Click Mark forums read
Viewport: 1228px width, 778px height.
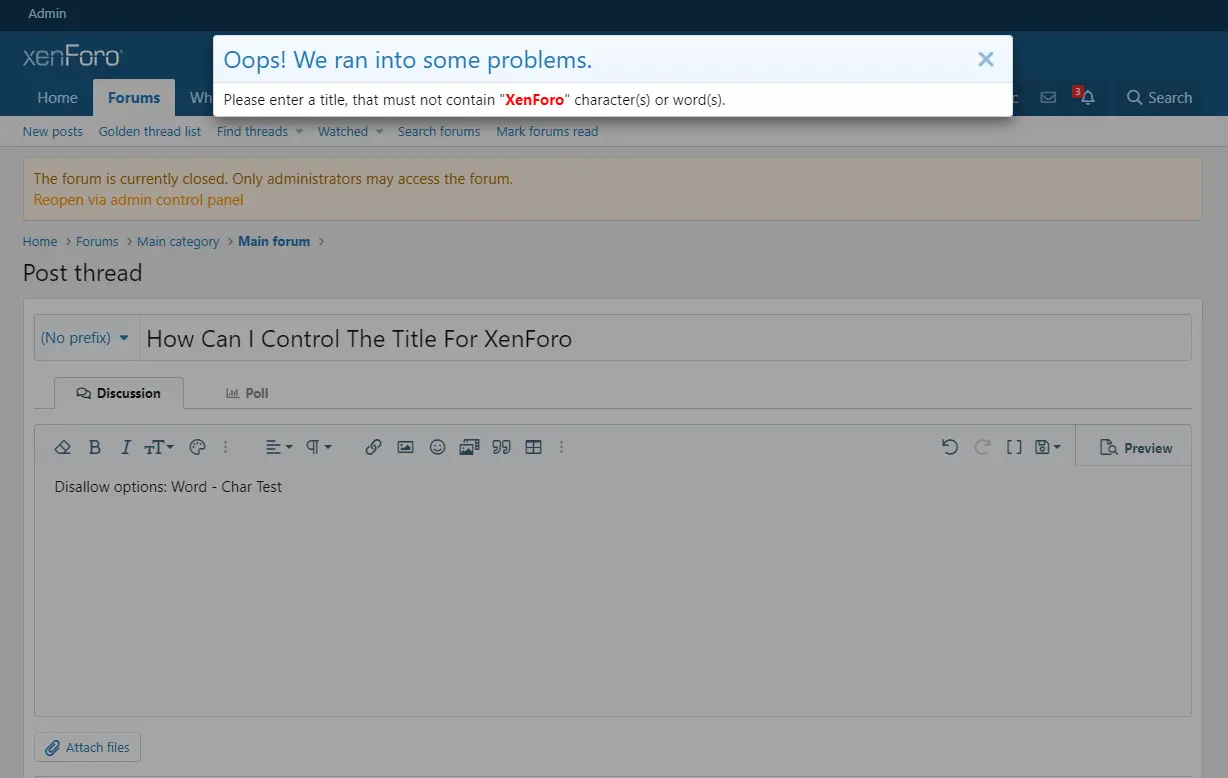[x=547, y=131]
